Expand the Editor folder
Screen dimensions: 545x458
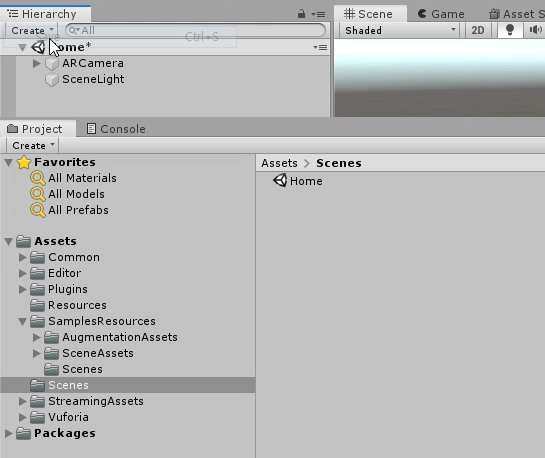click(x=23, y=273)
